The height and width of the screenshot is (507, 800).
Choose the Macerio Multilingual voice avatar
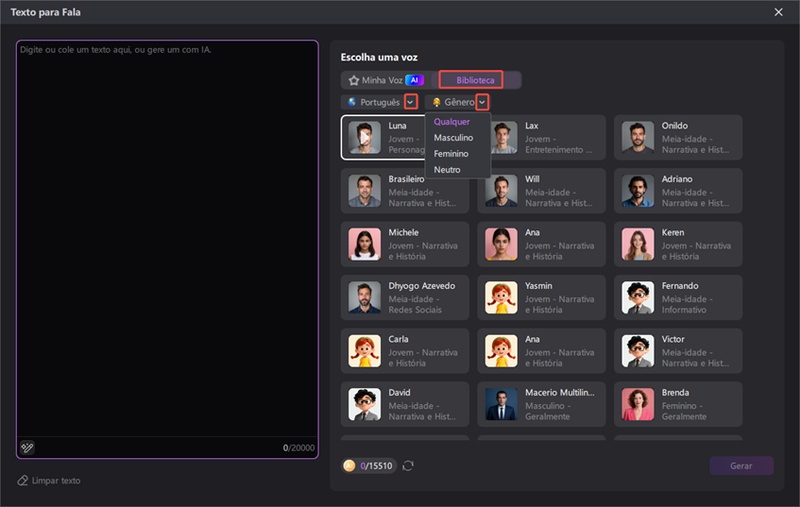(x=501, y=404)
